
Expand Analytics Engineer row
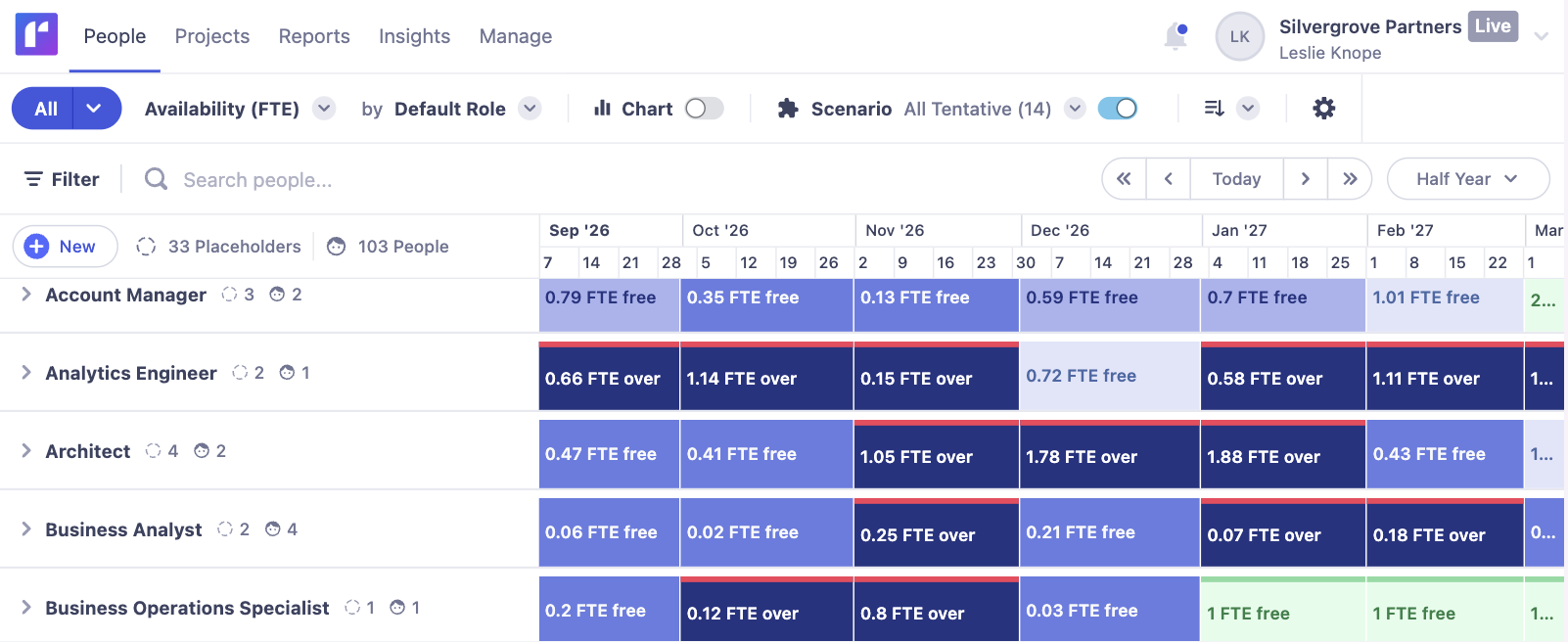coord(26,373)
